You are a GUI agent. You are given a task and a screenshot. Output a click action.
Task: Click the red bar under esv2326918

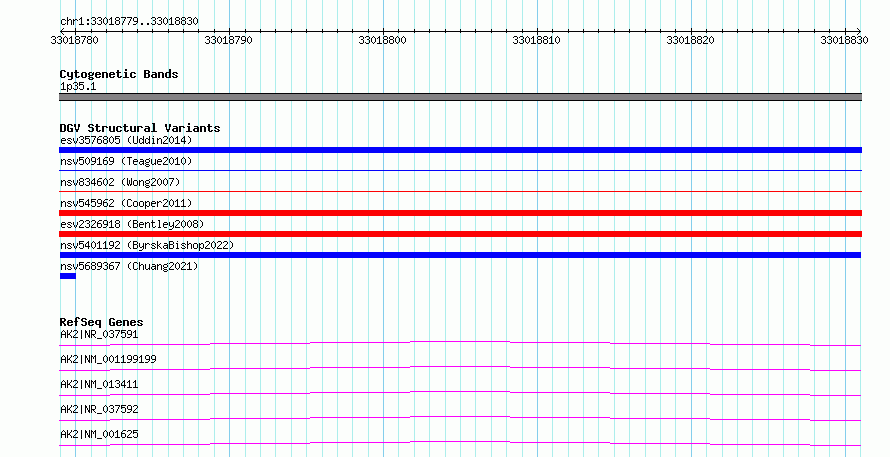point(460,234)
